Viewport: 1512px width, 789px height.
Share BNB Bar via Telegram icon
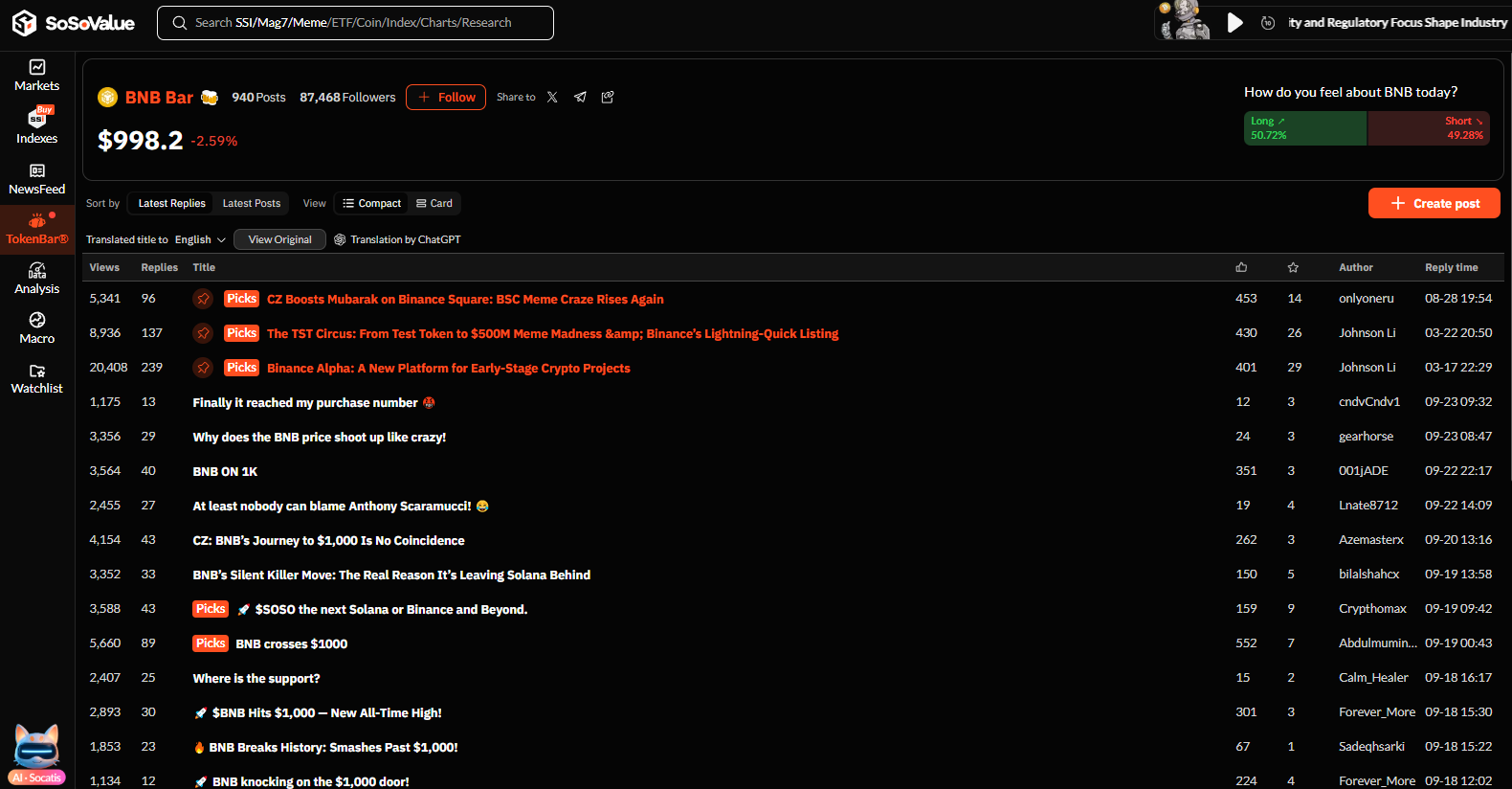[x=580, y=98]
